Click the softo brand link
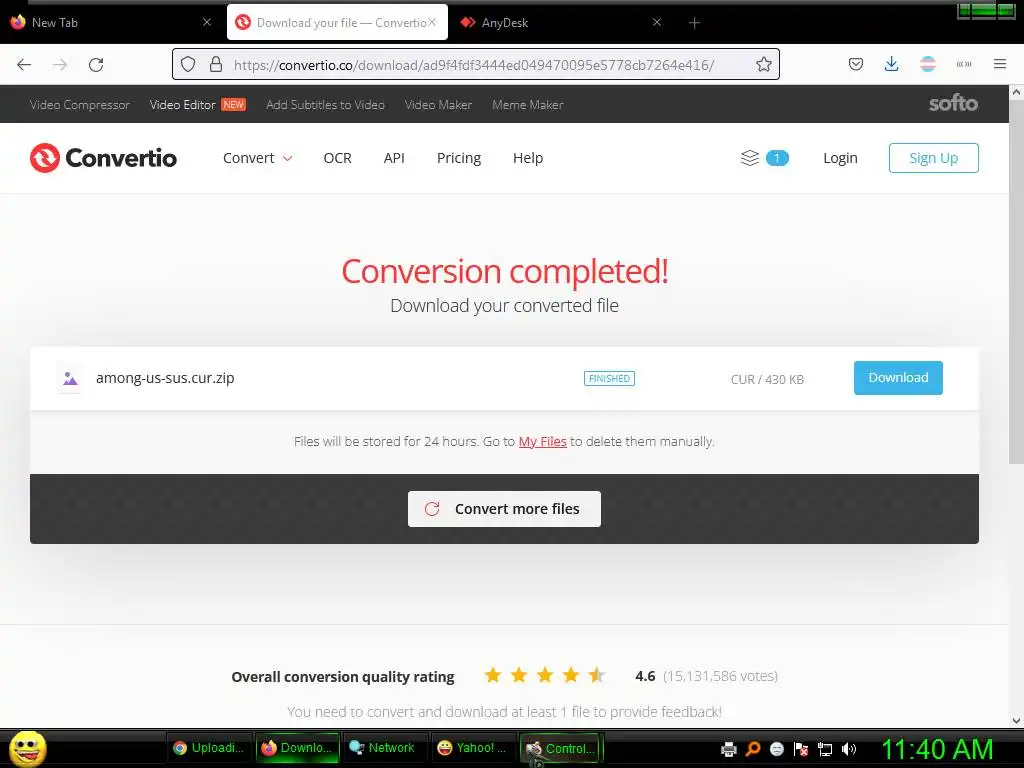The width and height of the screenshot is (1024, 768). 953,103
